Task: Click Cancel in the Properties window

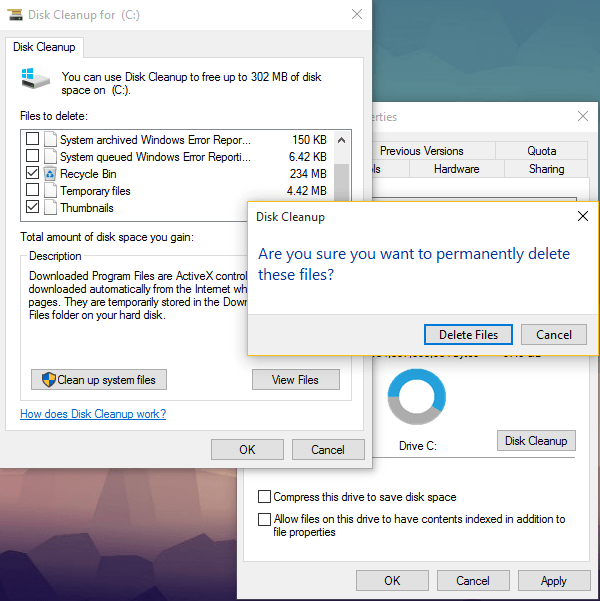Action: click(x=473, y=581)
